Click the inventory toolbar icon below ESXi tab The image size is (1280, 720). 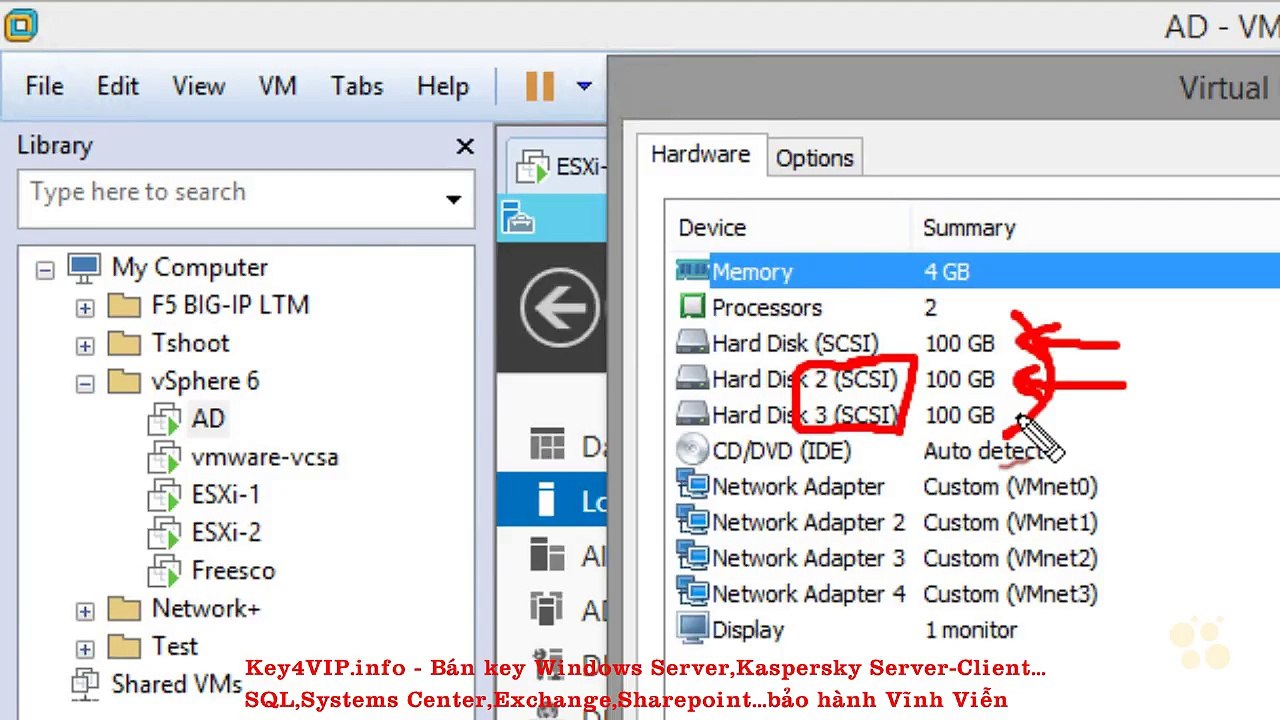[x=517, y=216]
